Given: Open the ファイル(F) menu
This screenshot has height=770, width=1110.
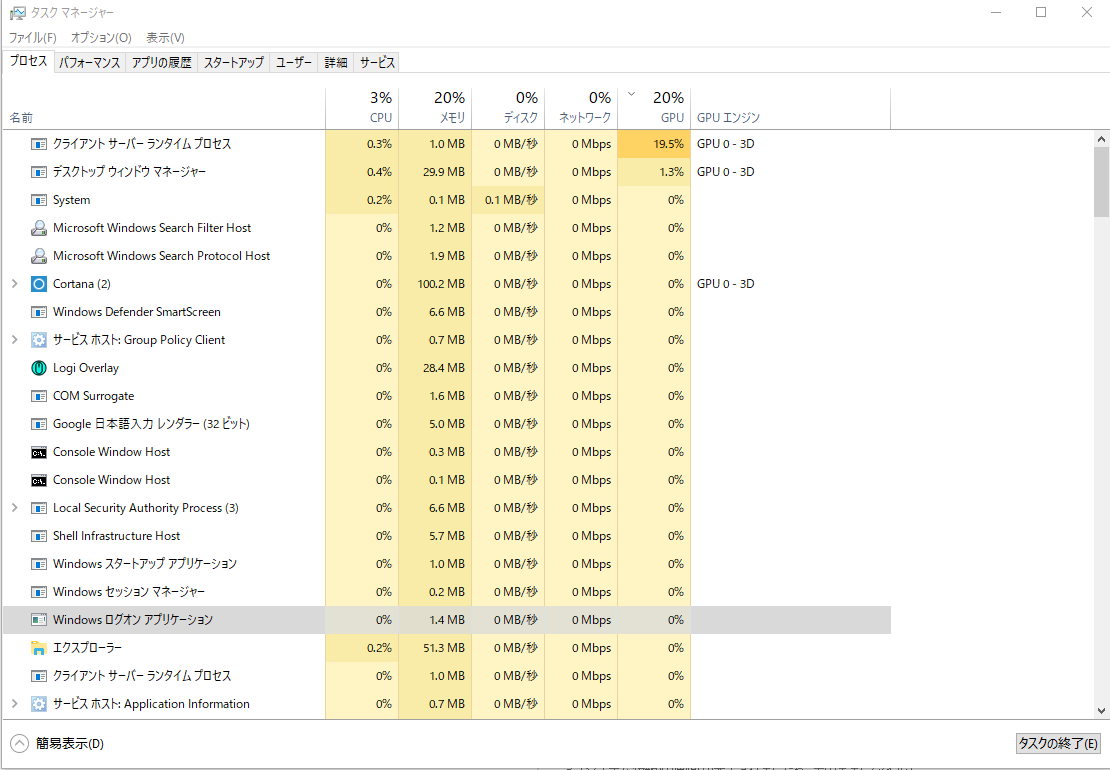Looking at the screenshot, I should pyautogui.click(x=32, y=38).
